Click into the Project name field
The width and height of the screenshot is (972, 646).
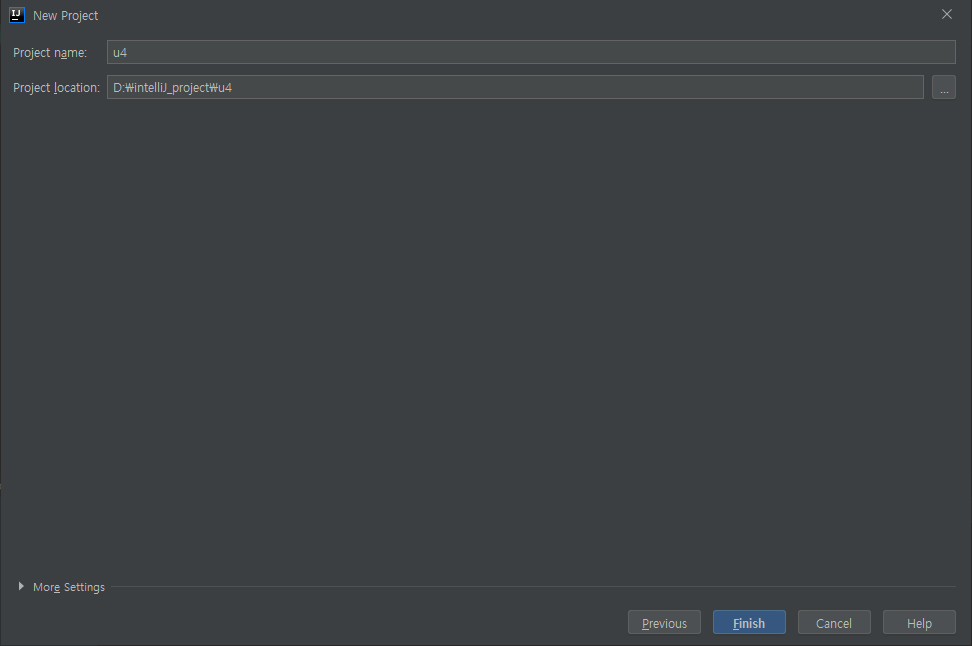(531, 52)
